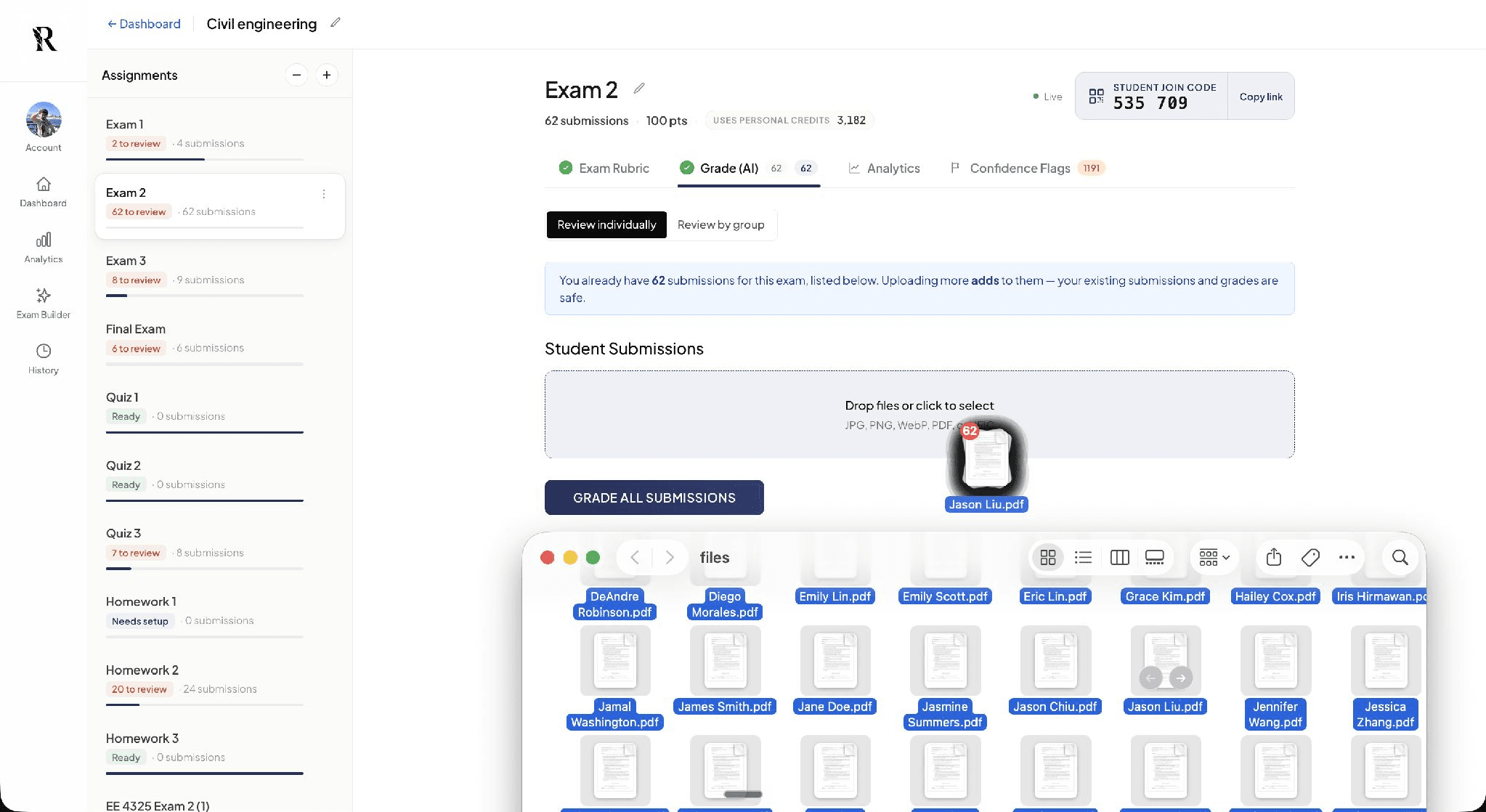Open Exam 2 three-dot options menu
Image resolution: width=1486 pixels, height=812 pixels.
click(324, 194)
